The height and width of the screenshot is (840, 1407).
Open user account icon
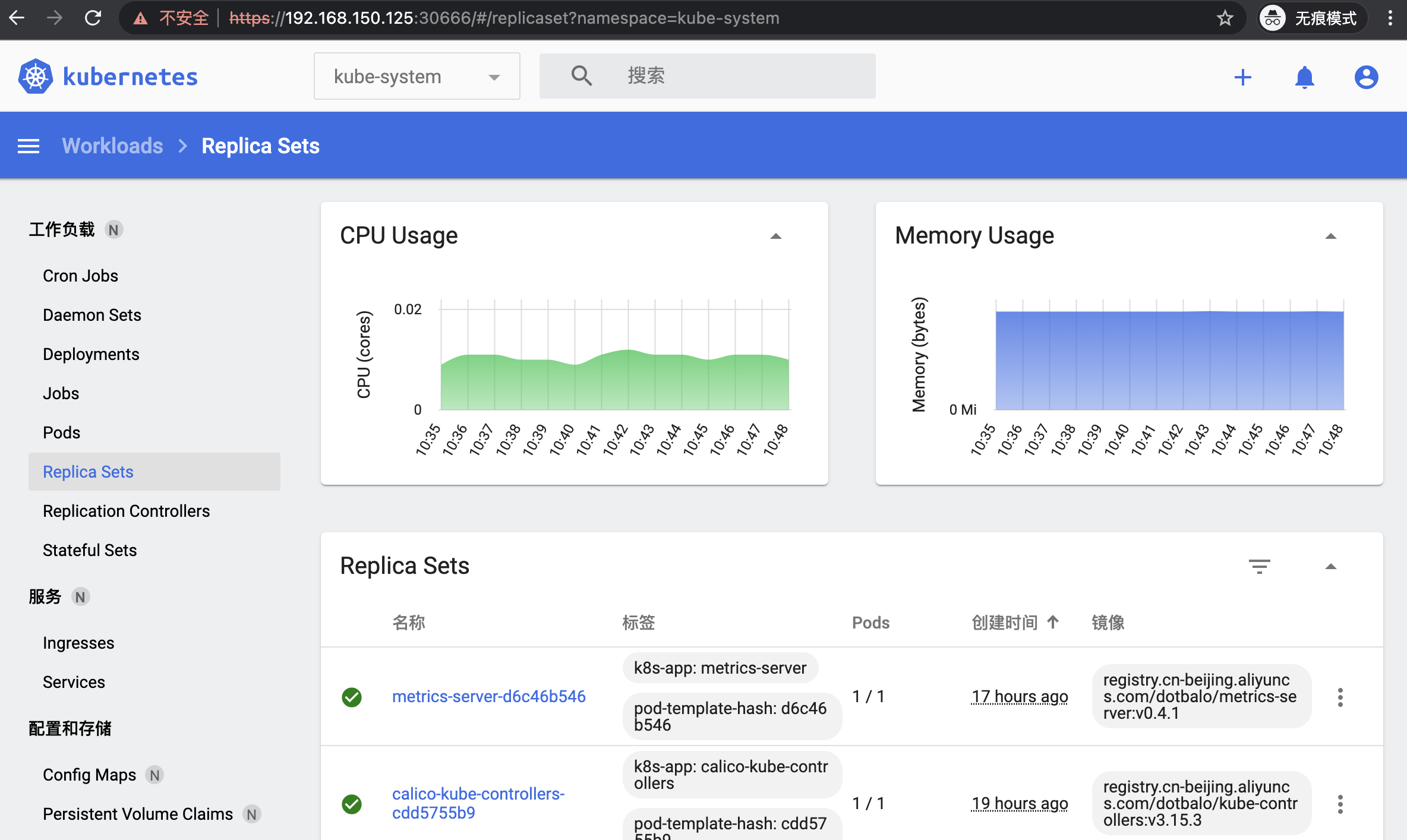tap(1366, 77)
